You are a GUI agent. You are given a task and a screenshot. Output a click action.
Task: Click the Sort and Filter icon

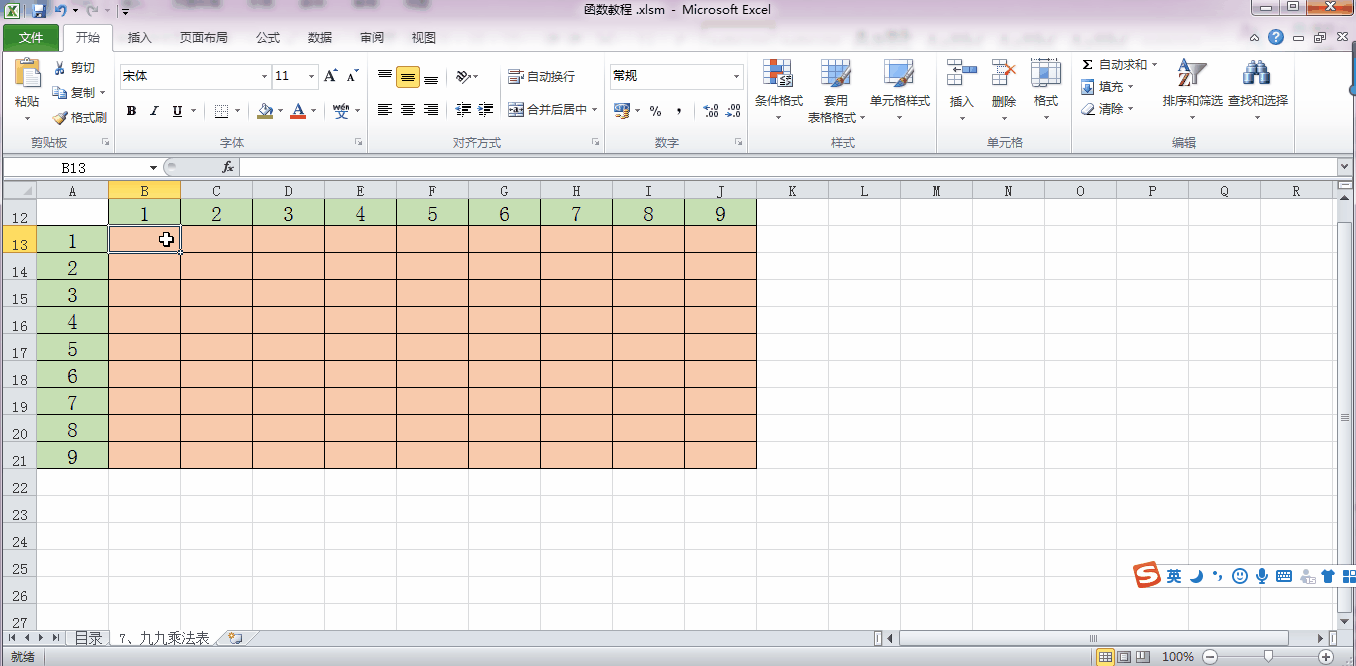click(1192, 75)
